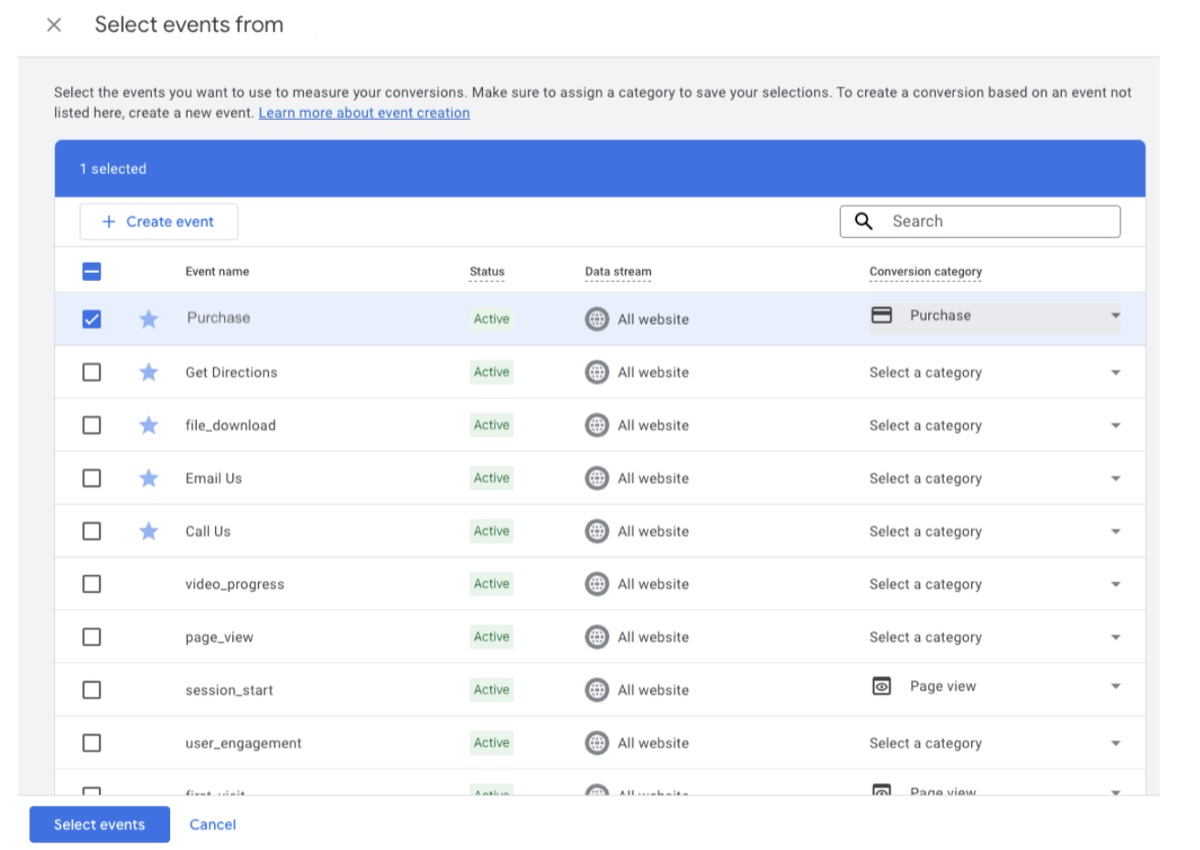Click the plus icon on Create event
The width and height of the screenshot is (1200, 850).
109,222
